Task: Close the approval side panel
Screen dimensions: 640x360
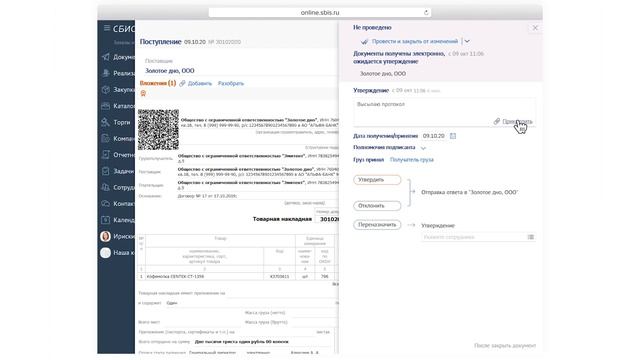Action: 535,28
